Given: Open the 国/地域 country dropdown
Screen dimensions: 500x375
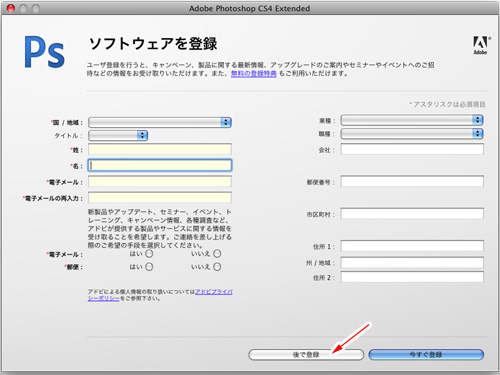Looking at the screenshot, I should (x=160, y=122).
